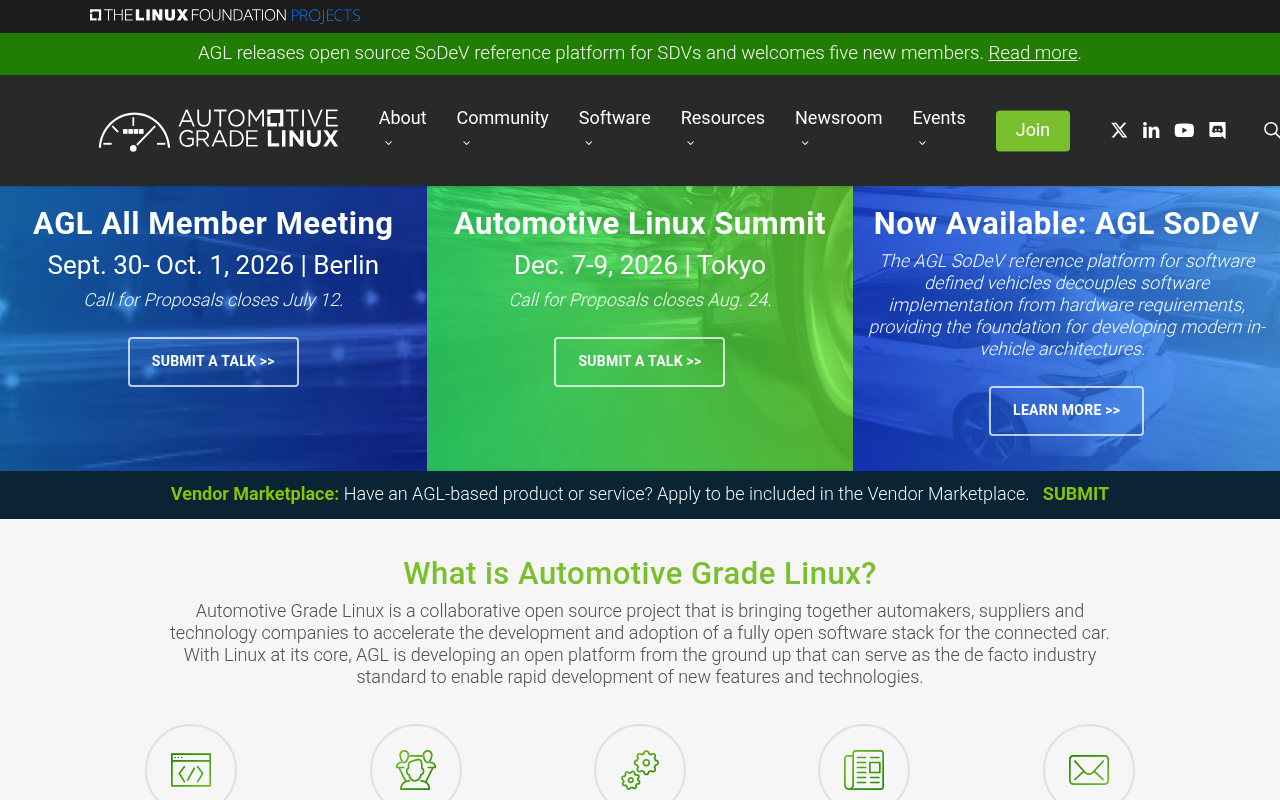Open the Events menu
The width and height of the screenshot is (1280, 800).
tap(939, 118)
